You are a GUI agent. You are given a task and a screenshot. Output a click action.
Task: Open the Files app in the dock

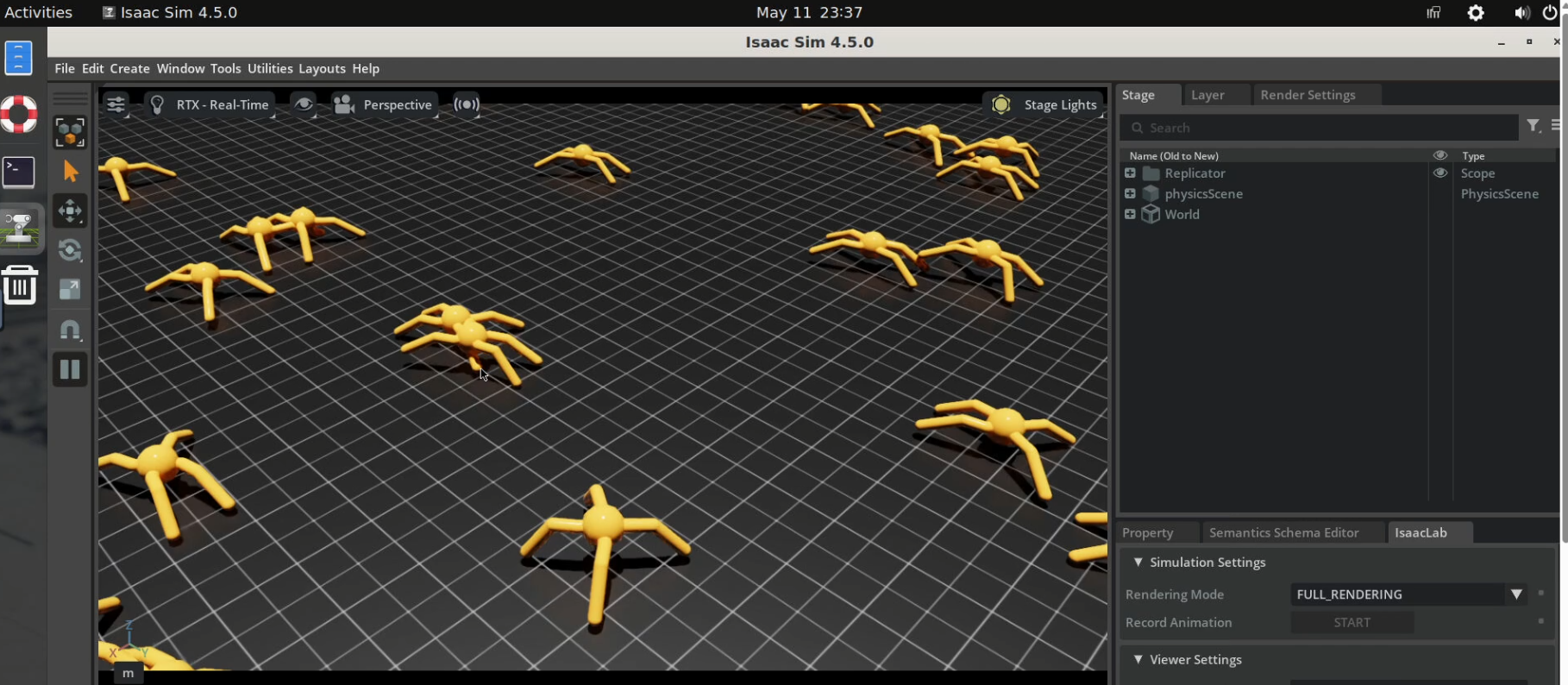[18, 58]
